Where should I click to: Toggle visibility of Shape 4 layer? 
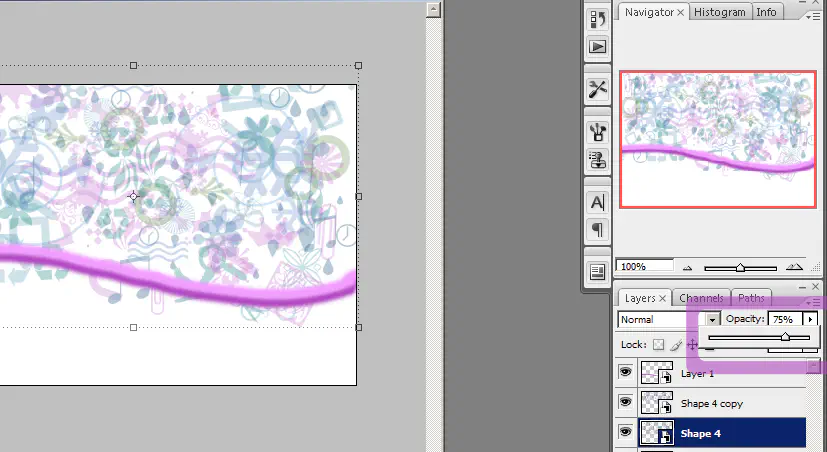click(x=626, y=433)
